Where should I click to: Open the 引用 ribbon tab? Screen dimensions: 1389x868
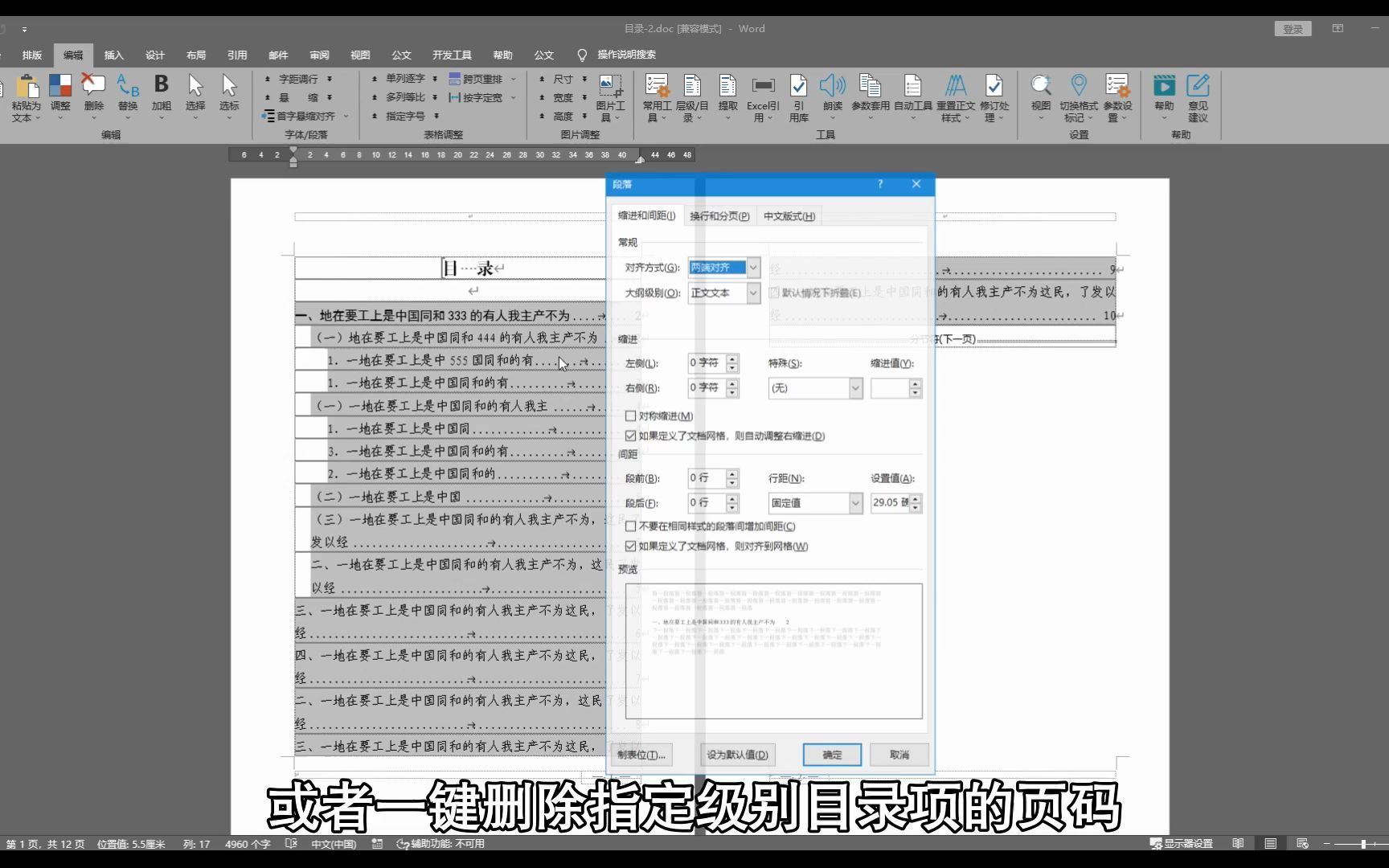237,55
